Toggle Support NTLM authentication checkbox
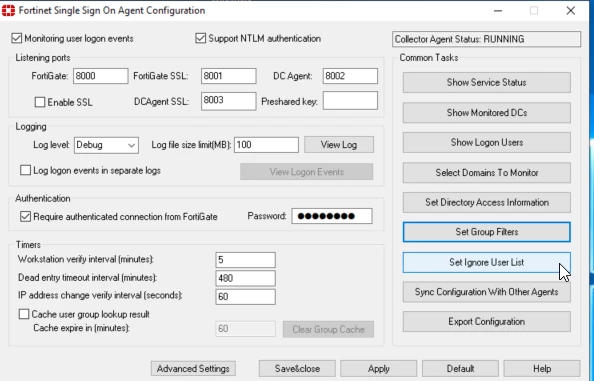 pyautogui.click(x=200, y=38)
